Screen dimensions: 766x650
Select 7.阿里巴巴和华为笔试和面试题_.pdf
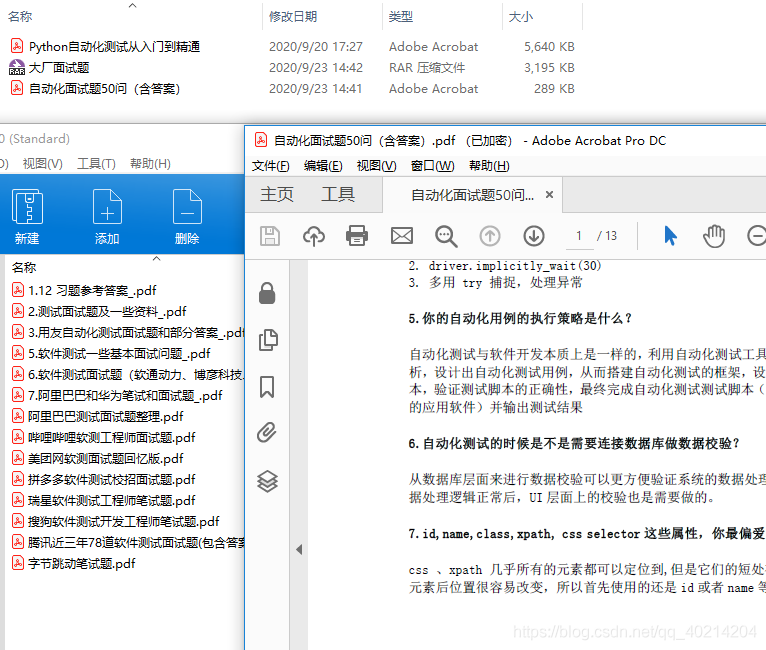(125, 396)
